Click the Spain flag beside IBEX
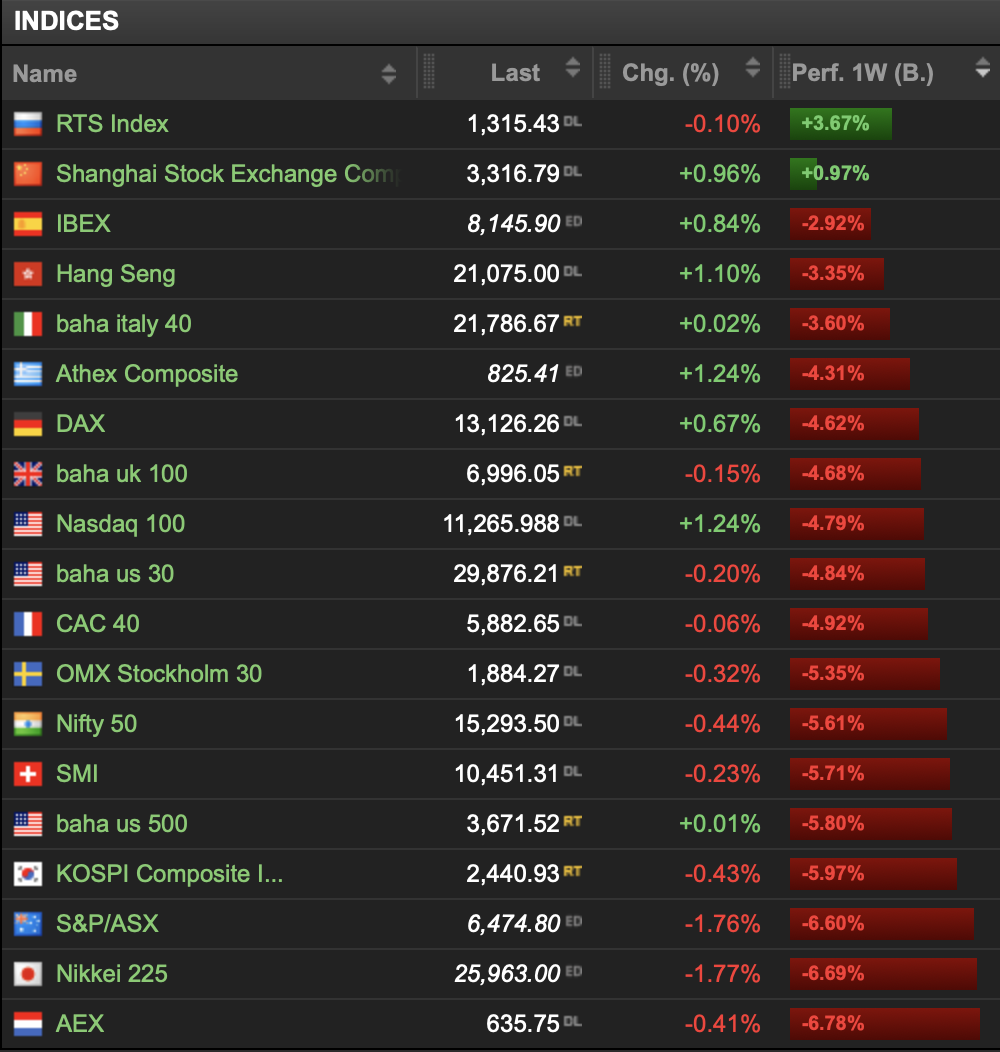Screen dimensions: 1000x1052 point(28,224)
